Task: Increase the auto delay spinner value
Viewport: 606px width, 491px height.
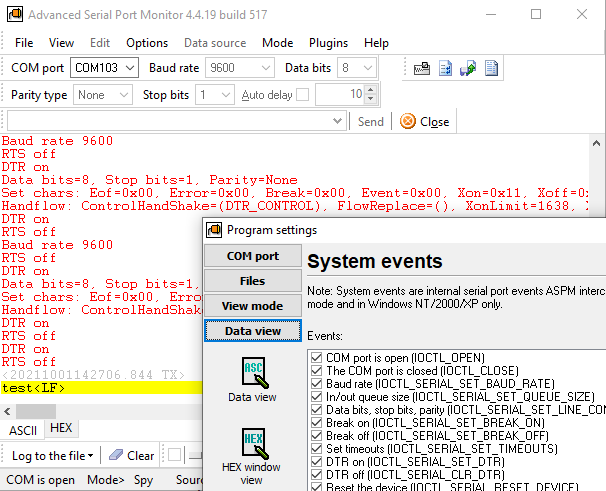Action: (x=371, y=90)
